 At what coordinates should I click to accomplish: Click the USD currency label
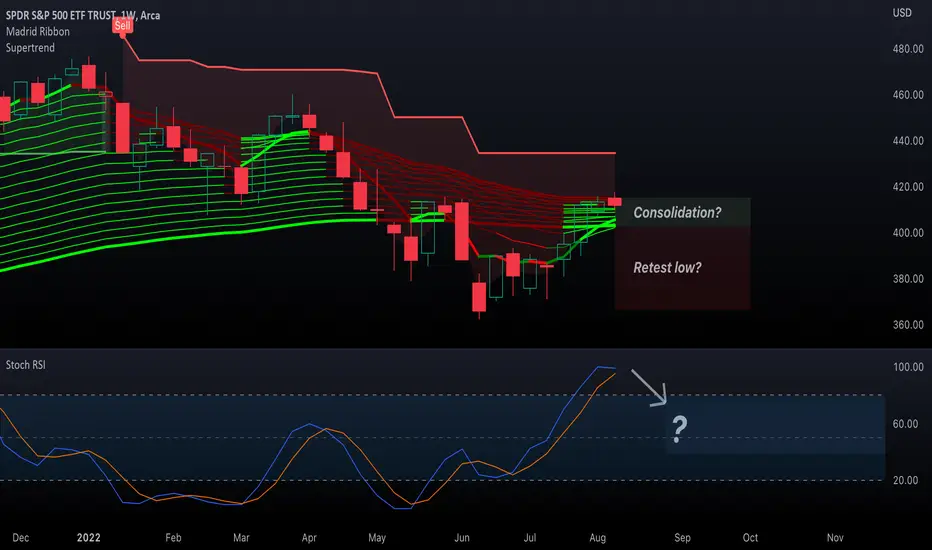[902, 12]
